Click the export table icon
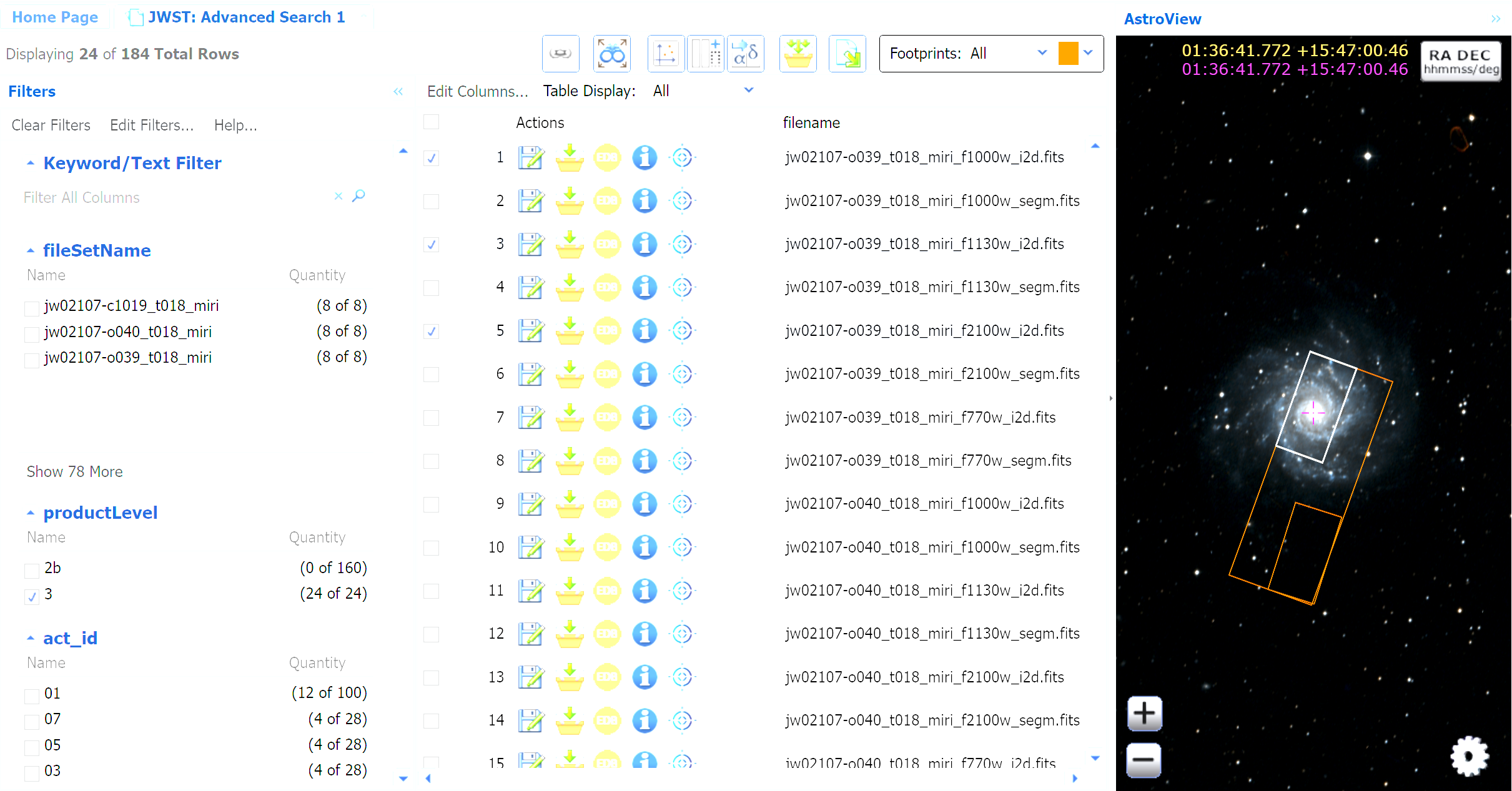 (x=847, y=54)
